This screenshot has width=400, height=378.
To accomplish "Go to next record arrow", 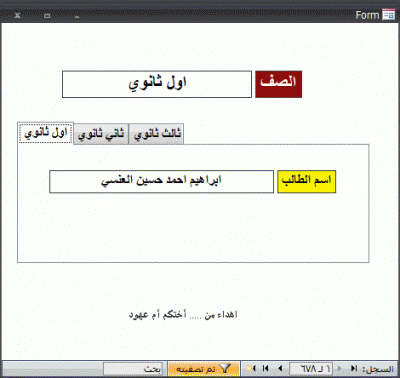I will [280, 369].
